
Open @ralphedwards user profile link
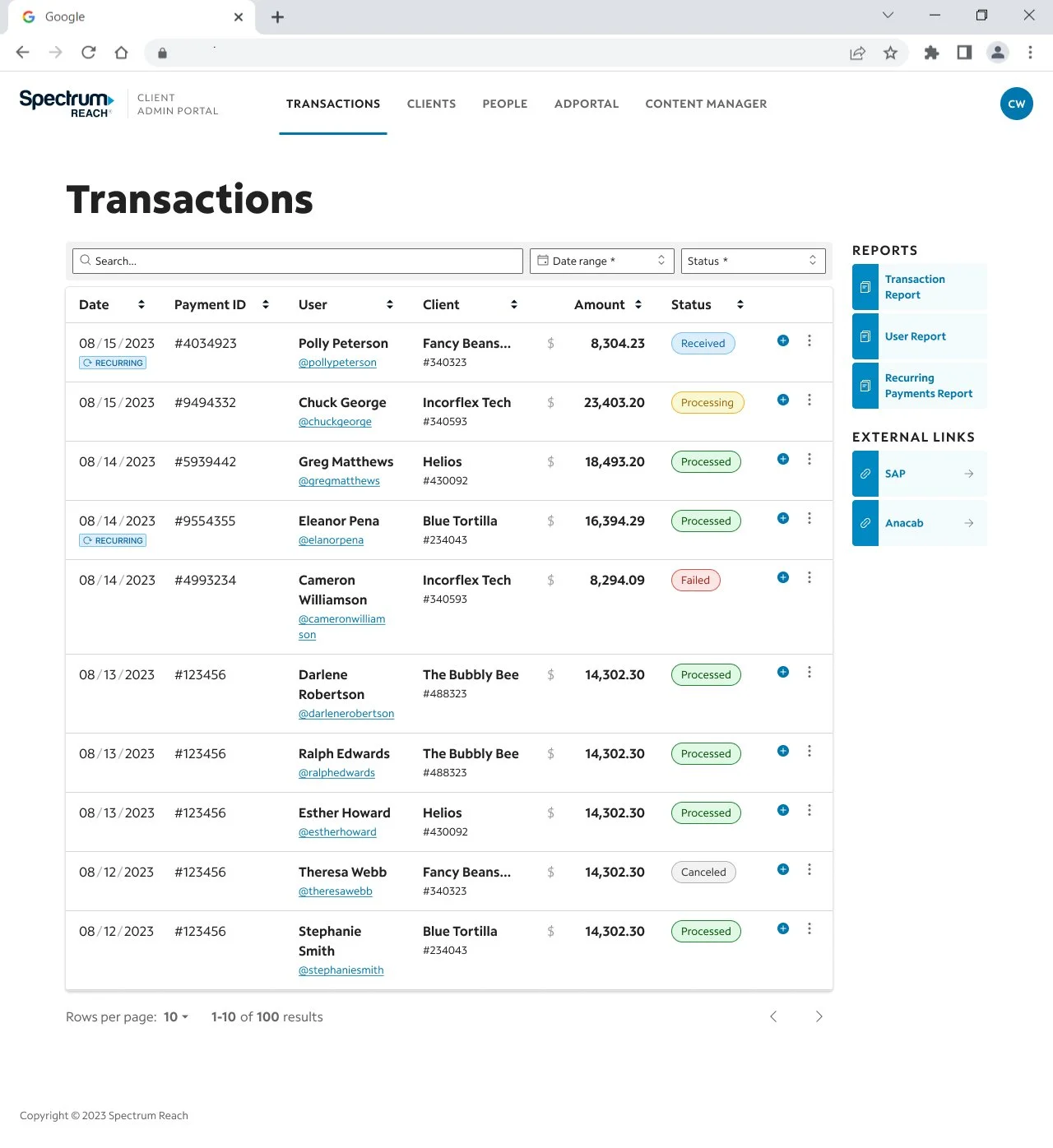click(x=336, y=773)
